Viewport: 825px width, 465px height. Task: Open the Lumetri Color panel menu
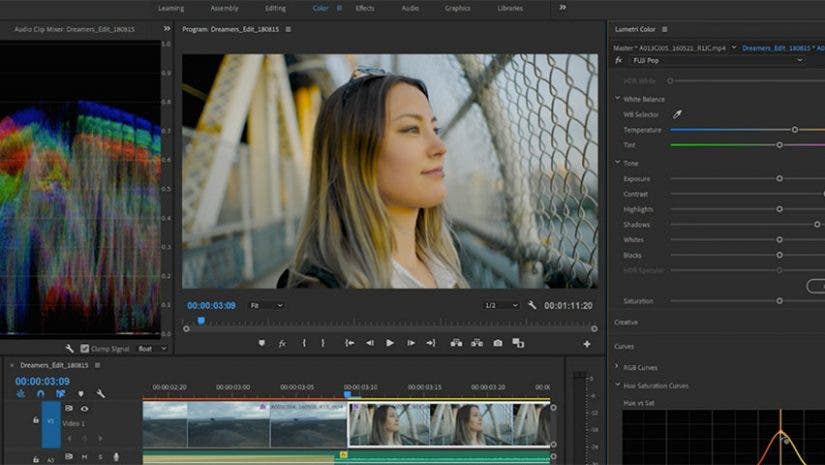665,29
